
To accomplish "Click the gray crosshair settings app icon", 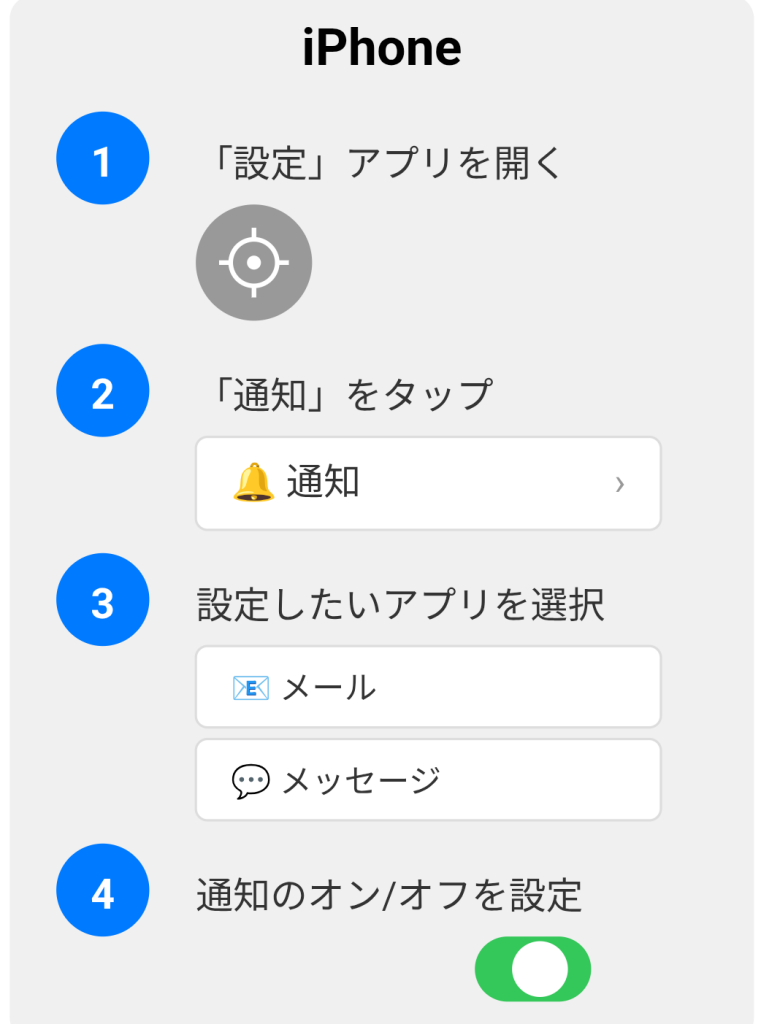I will point(254,263).
